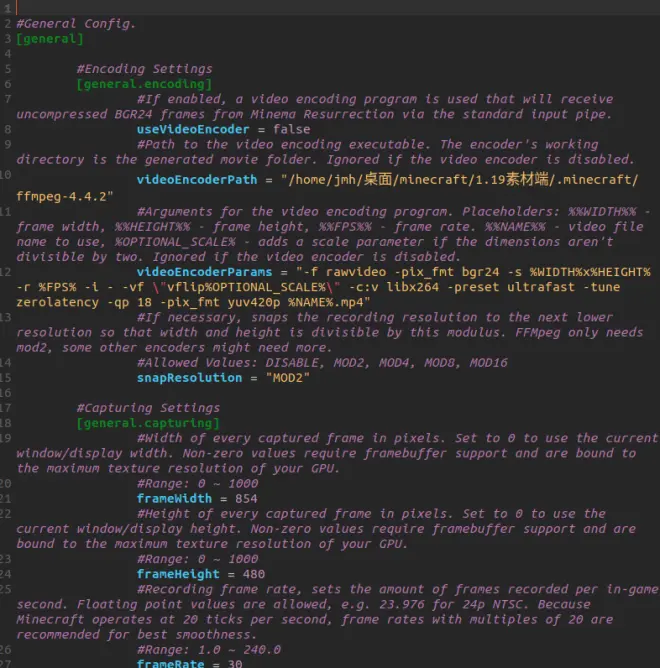Click the frameWidth key

(x=174, y=499)
